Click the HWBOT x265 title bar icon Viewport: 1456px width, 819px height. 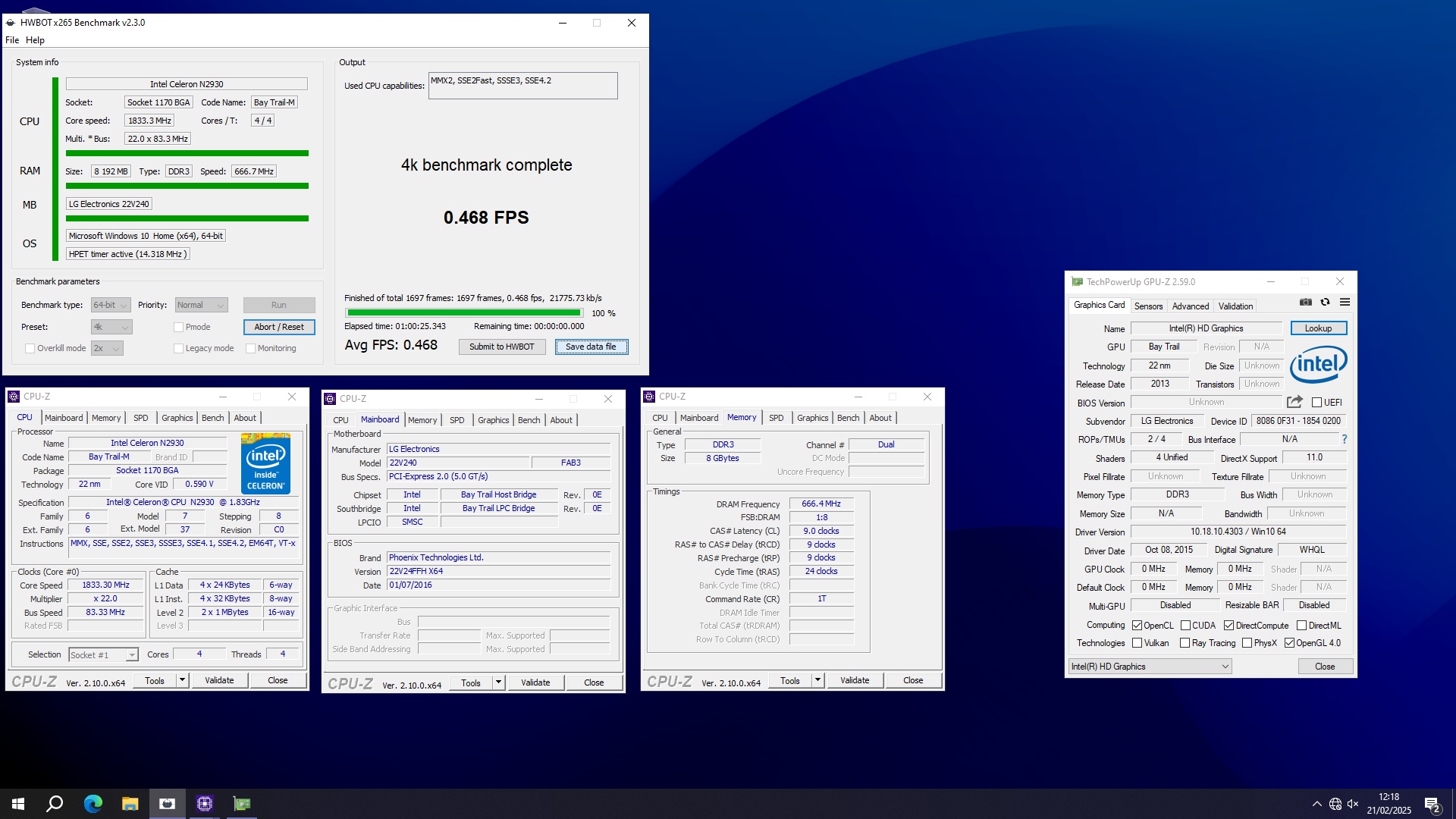point(11,23)
